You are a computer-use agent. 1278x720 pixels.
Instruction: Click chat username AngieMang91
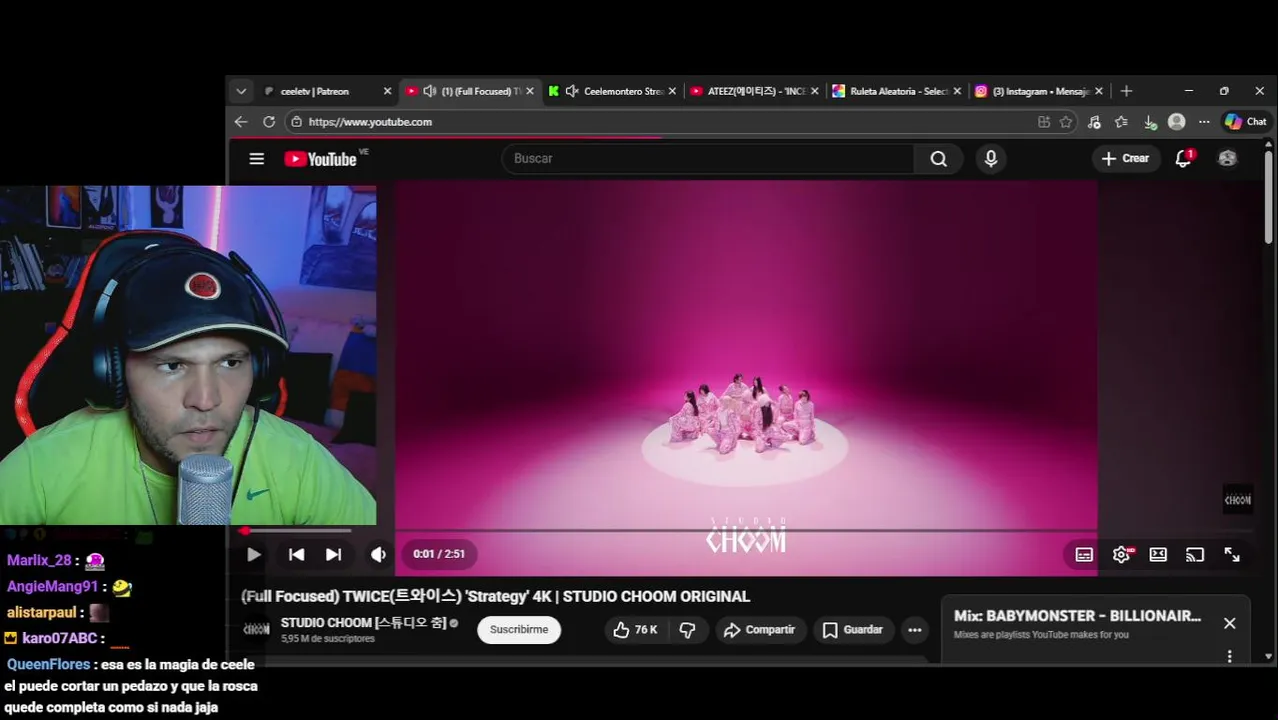point(53,587)
